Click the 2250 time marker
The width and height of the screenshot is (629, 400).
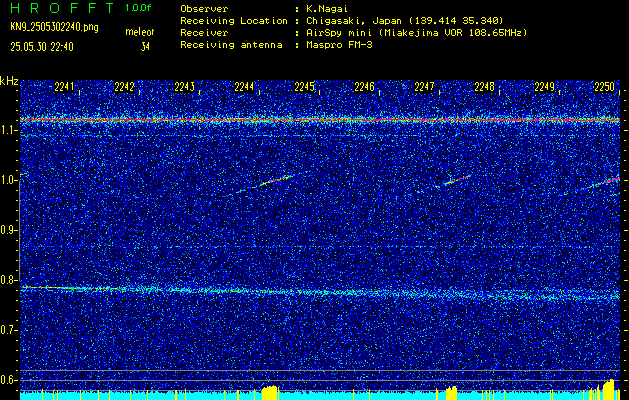click(605, 87)
